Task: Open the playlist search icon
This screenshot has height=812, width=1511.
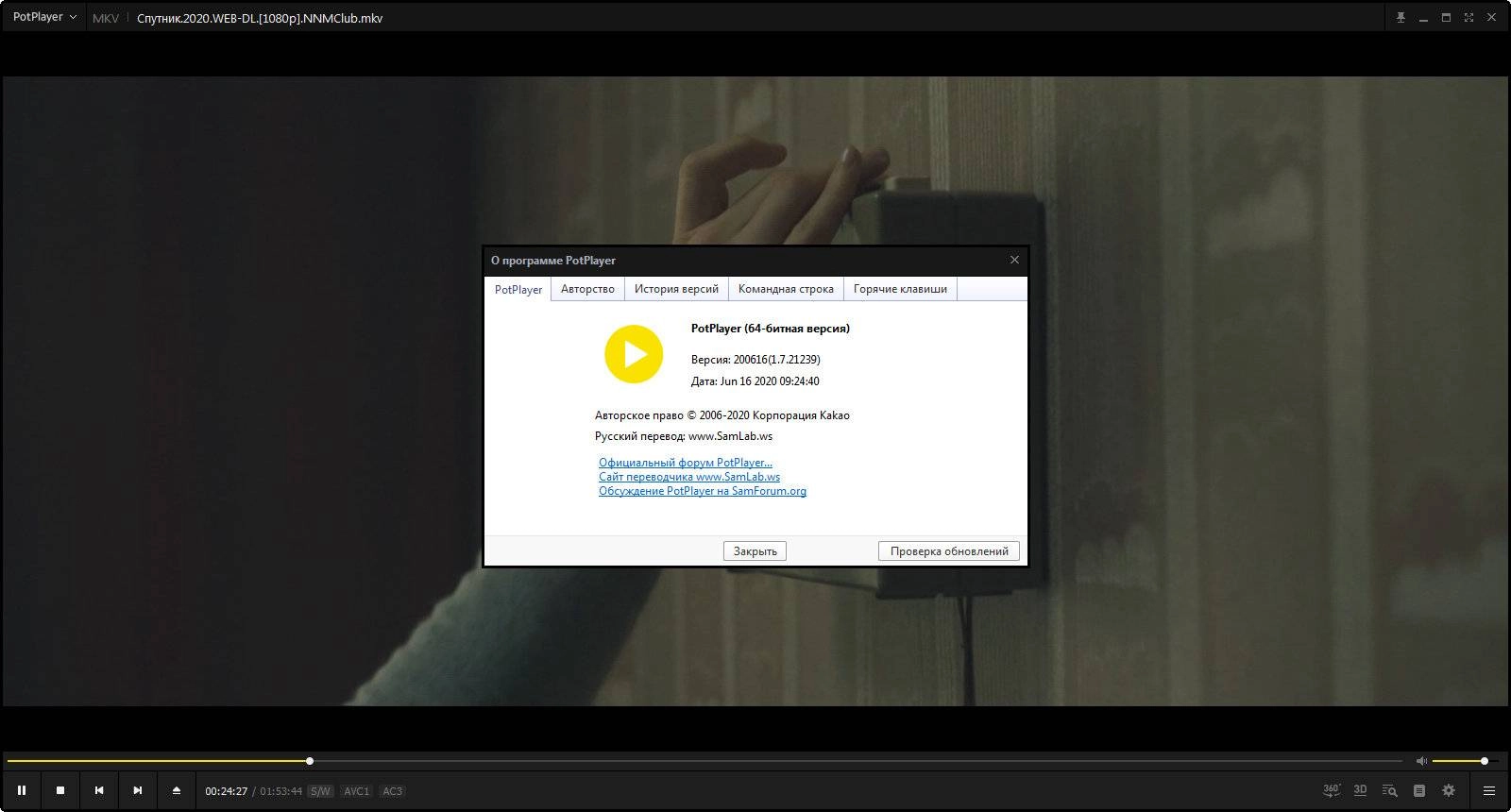Action: (1389, 790)
